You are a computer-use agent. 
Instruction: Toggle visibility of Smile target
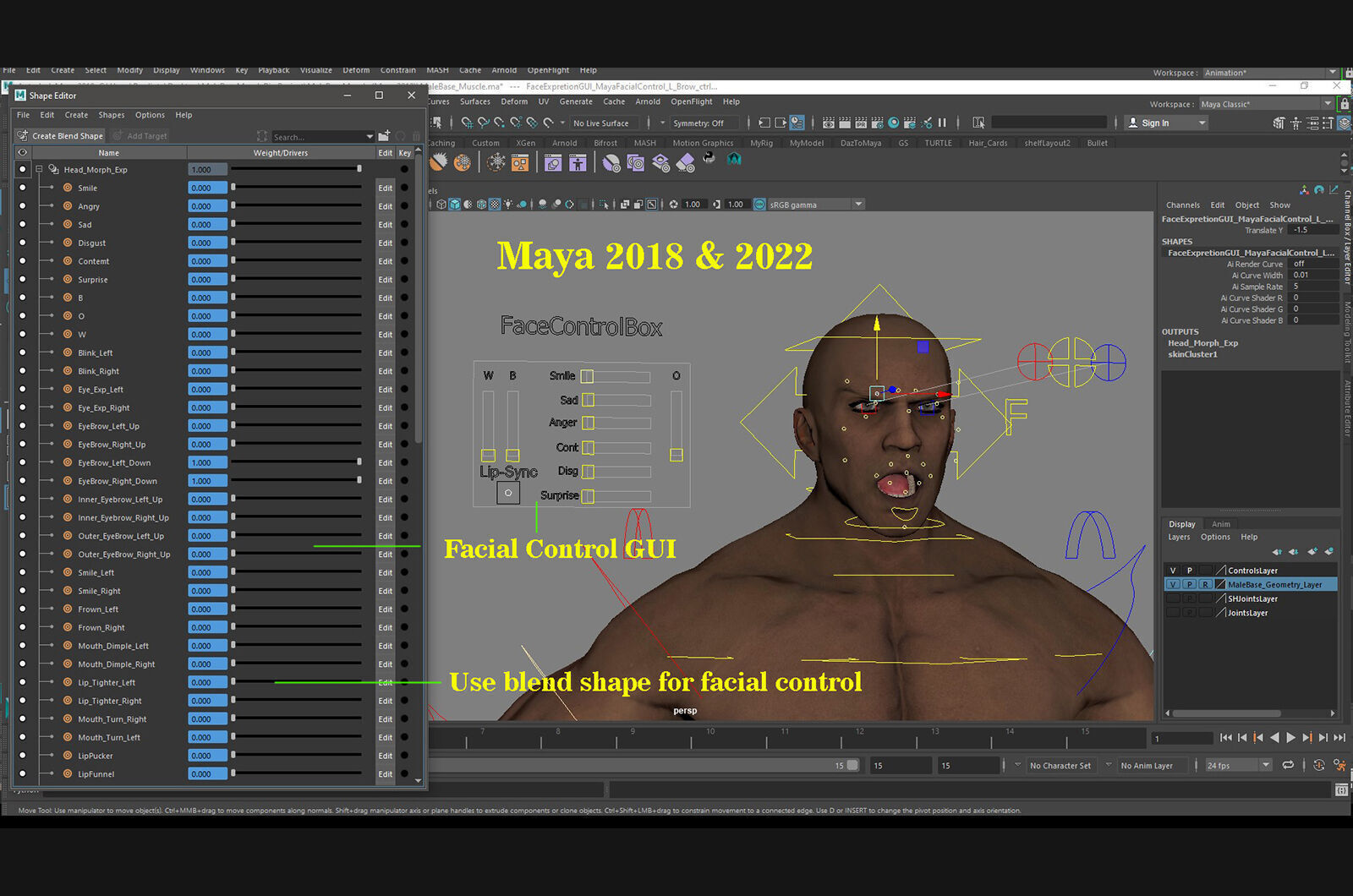[x=22, y=188]
